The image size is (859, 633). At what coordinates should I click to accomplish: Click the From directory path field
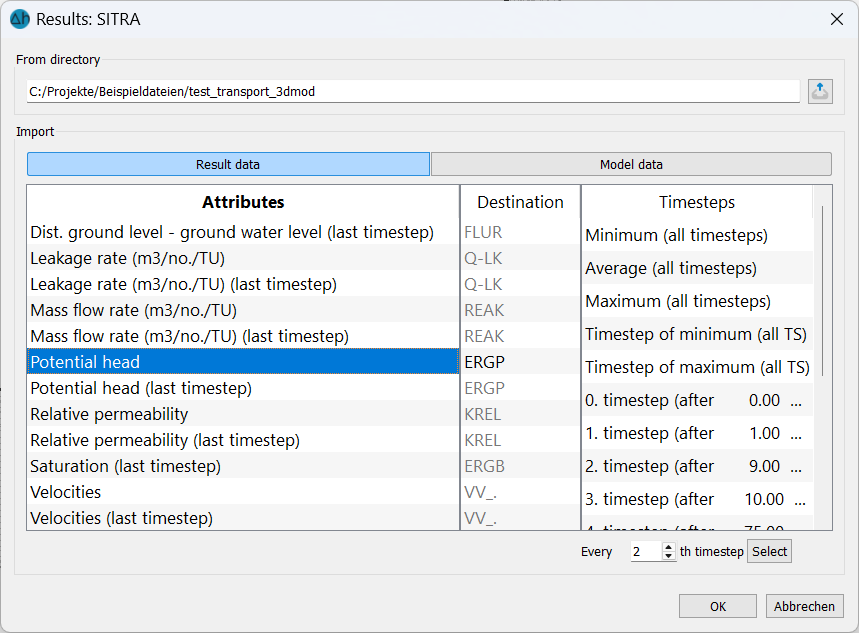click(x=413, y=92)
